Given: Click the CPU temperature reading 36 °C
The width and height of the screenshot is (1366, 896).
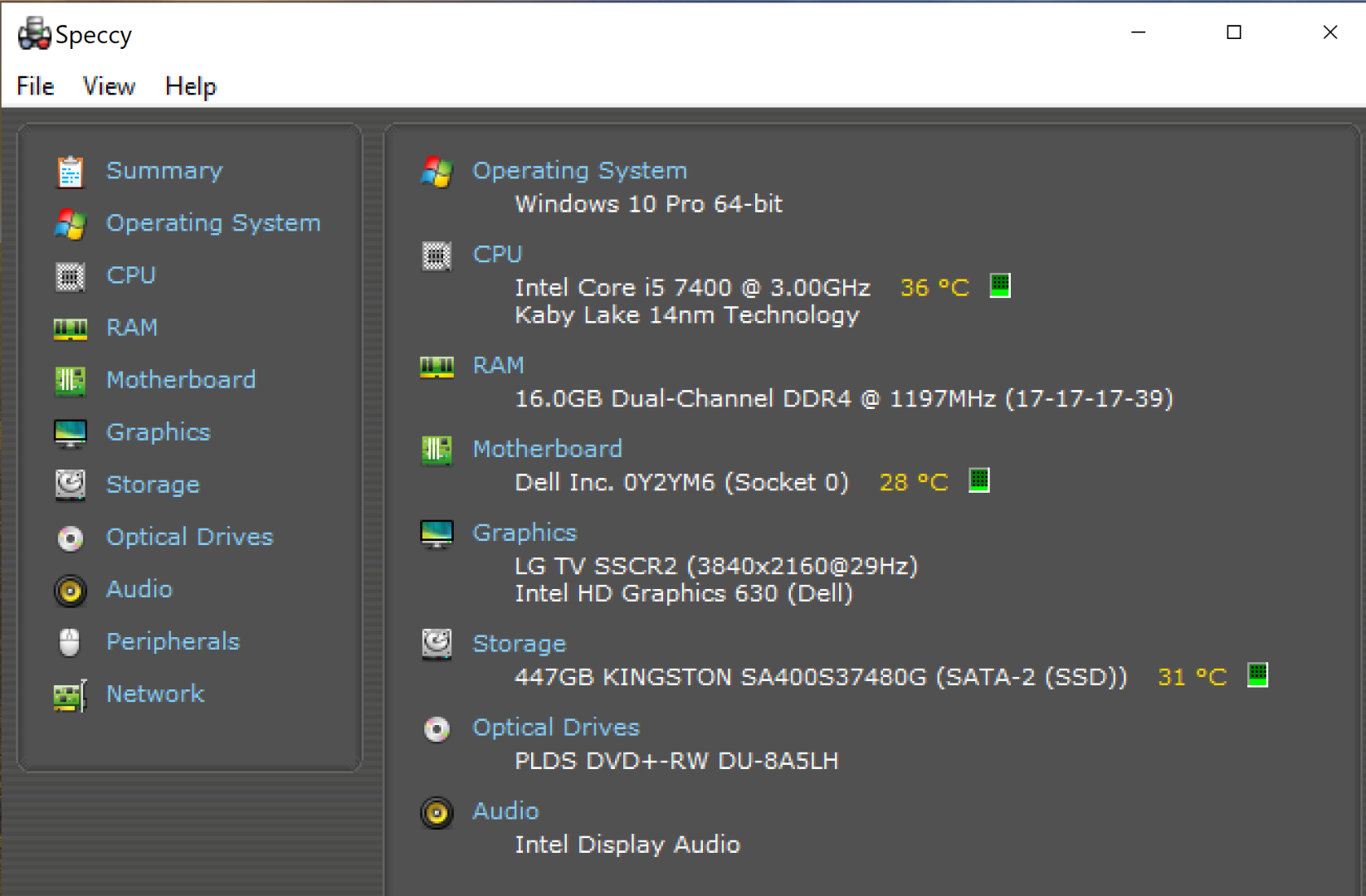Looking at the screenshot, I should coord(934,288).
